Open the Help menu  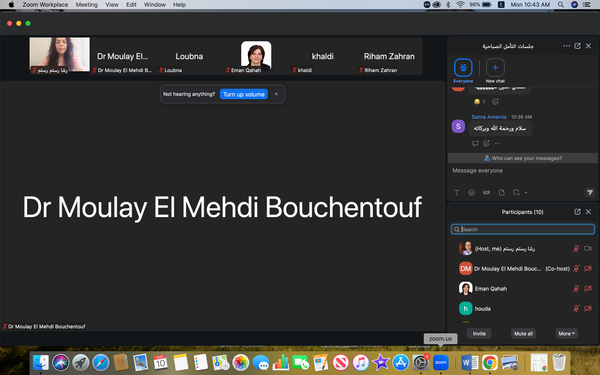tap(179, 5)
